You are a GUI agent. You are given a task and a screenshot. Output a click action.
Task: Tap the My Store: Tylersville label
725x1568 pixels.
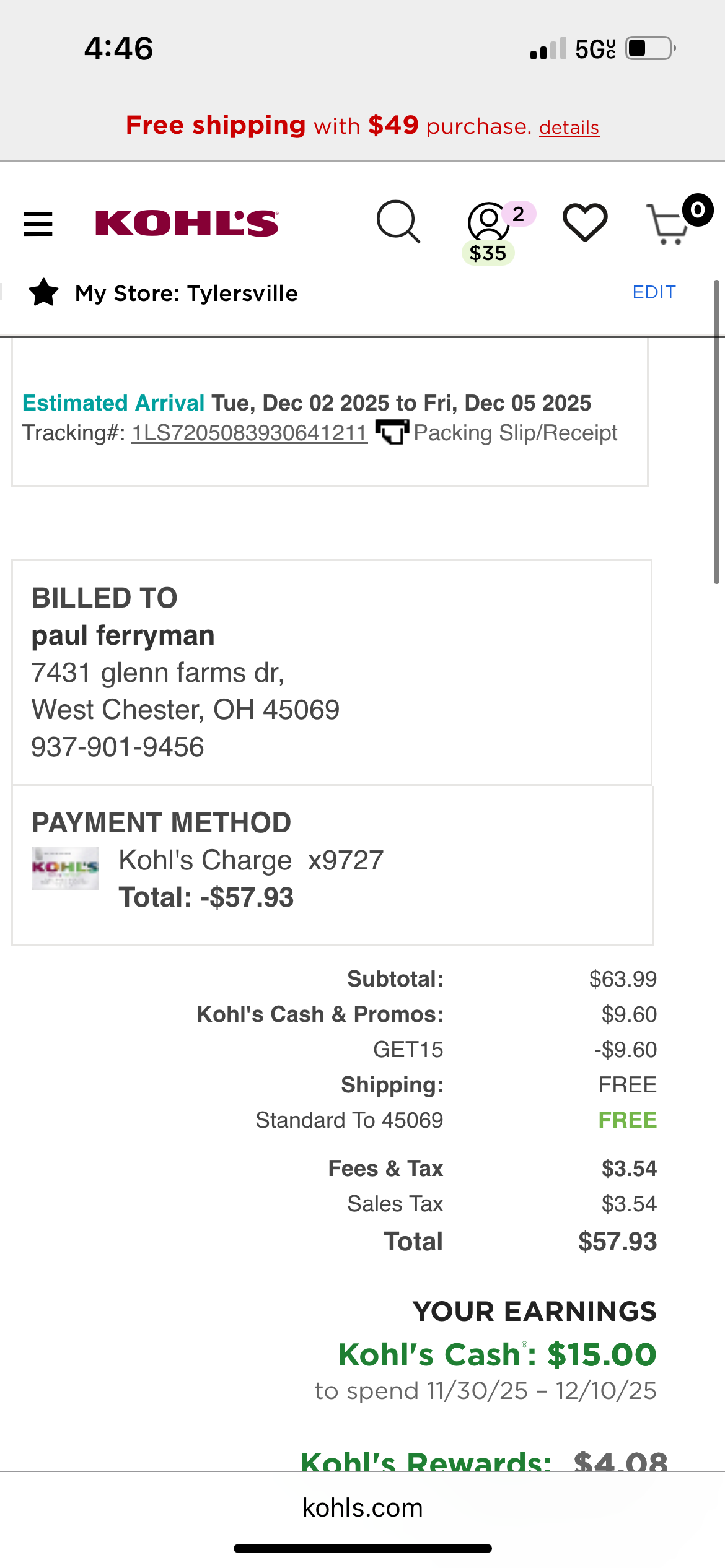pyautogui.click(x=187, y=293)
